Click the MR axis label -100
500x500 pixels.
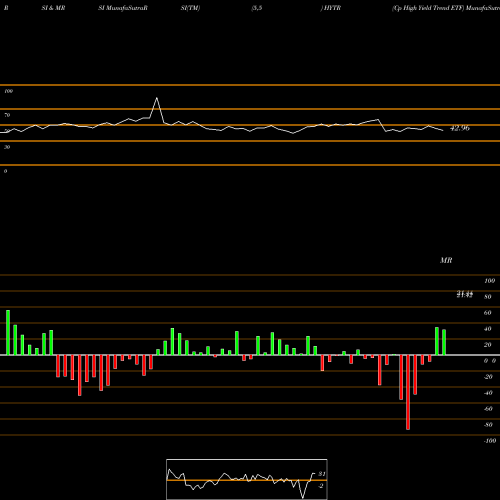pyautogui.click(x=490, y=441)
